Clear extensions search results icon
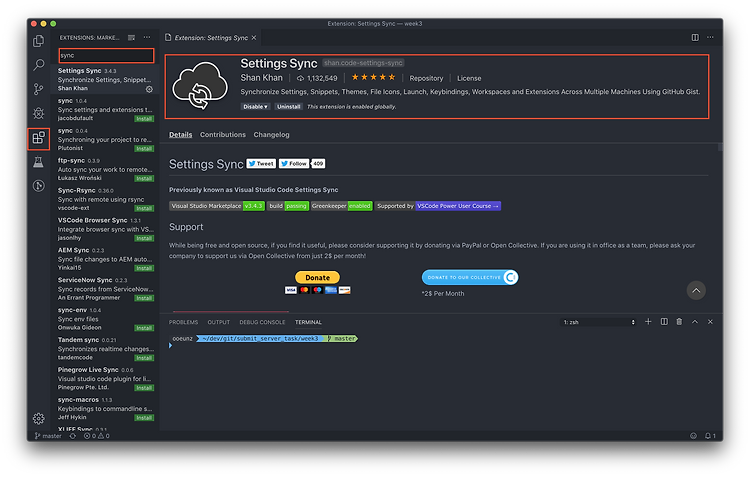Image resolution: width=750 pixels, height=477 pixels. (x=132, y=38)
